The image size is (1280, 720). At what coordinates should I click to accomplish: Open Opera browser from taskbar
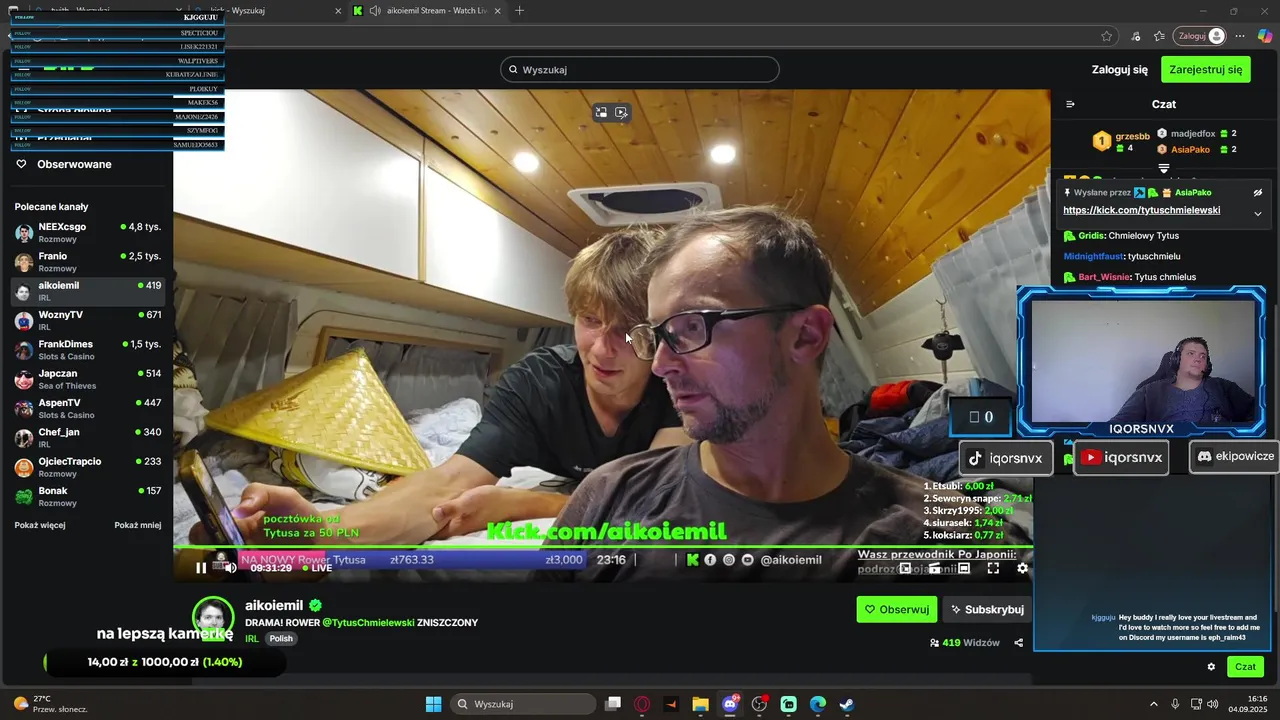coord(642,704)
